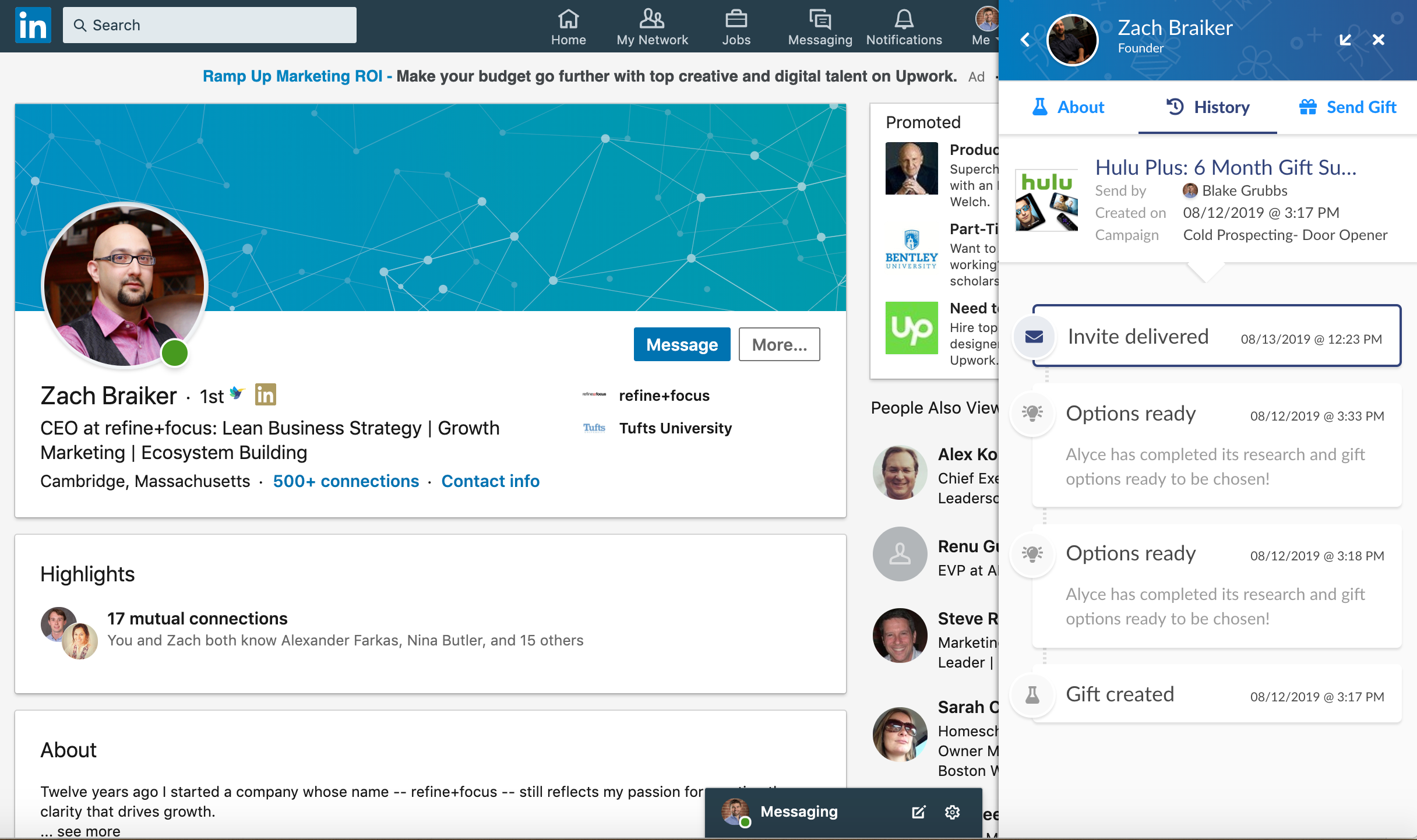Open the Send Gift tab
The height and width of the screenshot is (840, 1417).
1348,107
